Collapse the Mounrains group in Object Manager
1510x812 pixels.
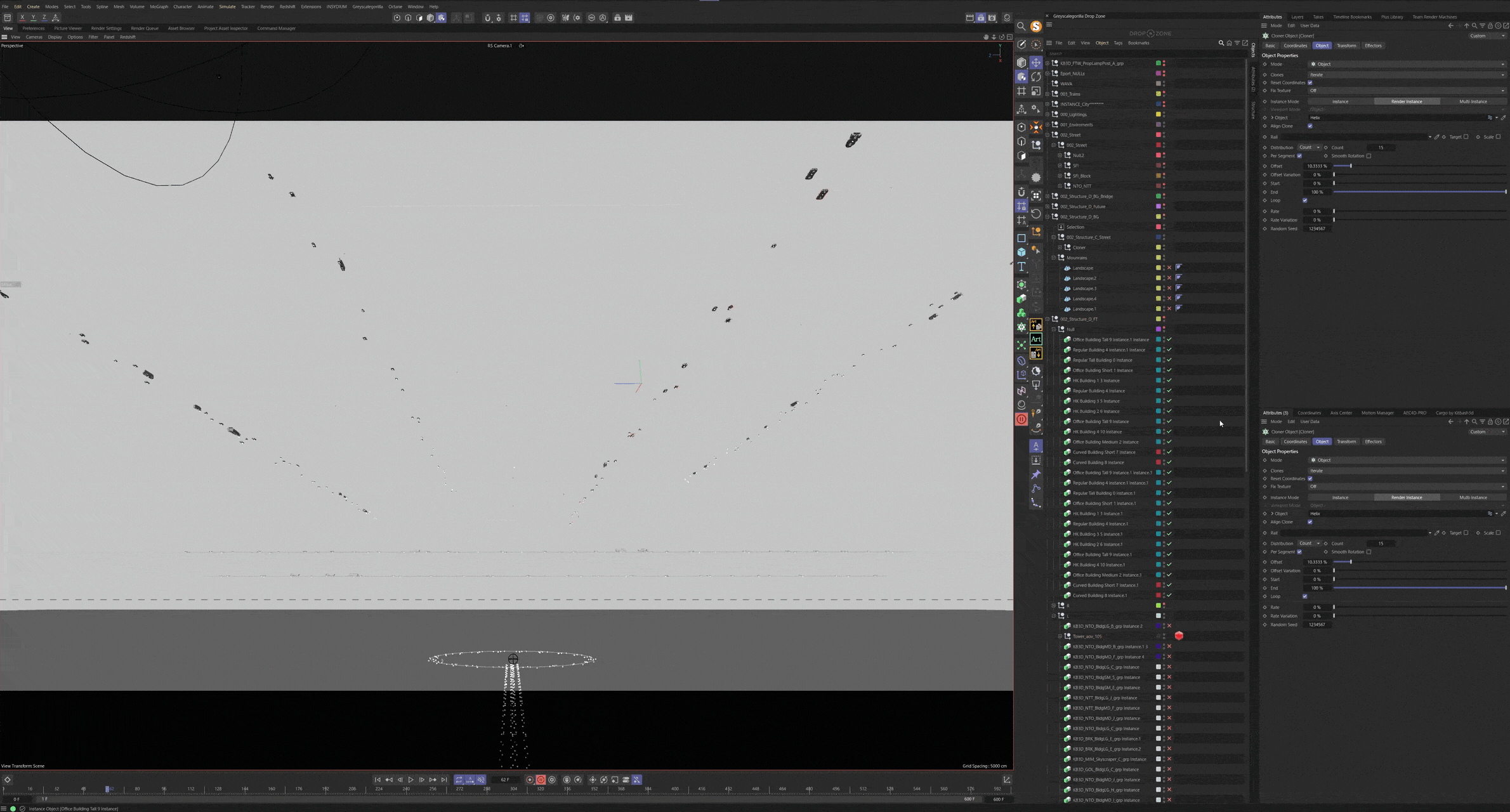point(1054,258)
